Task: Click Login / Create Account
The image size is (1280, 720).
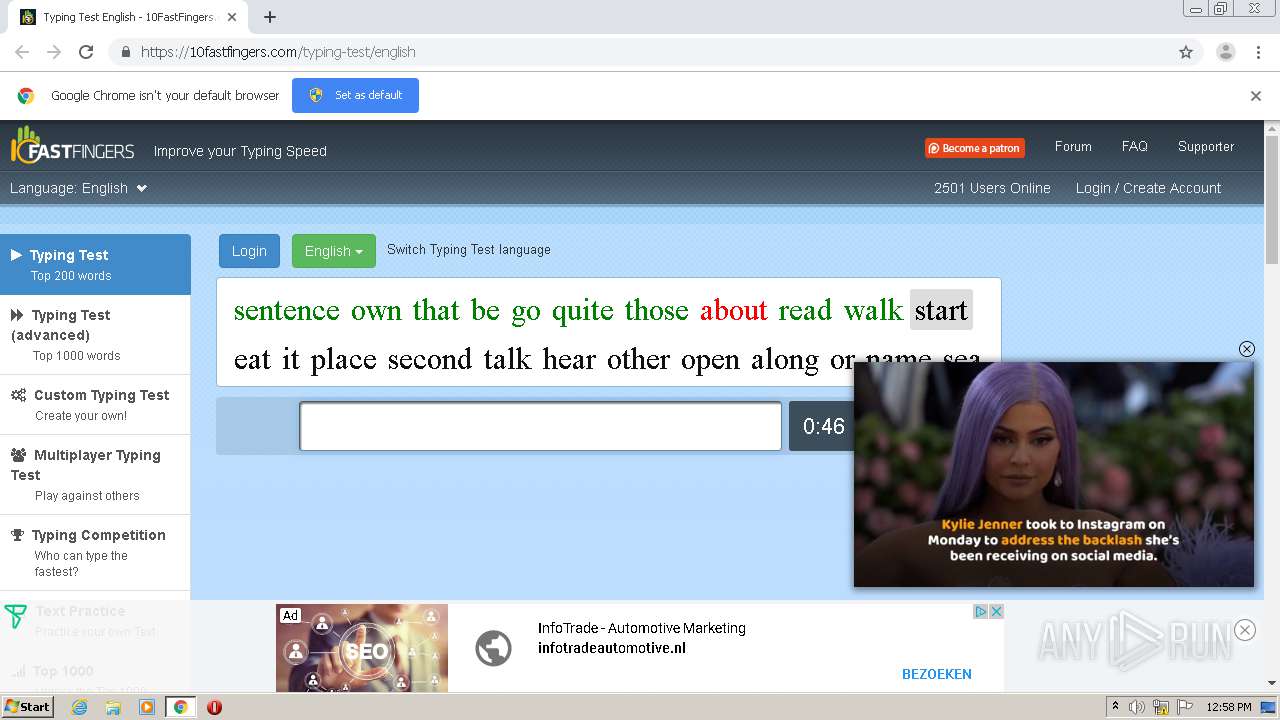Action: coord(1148,188)
